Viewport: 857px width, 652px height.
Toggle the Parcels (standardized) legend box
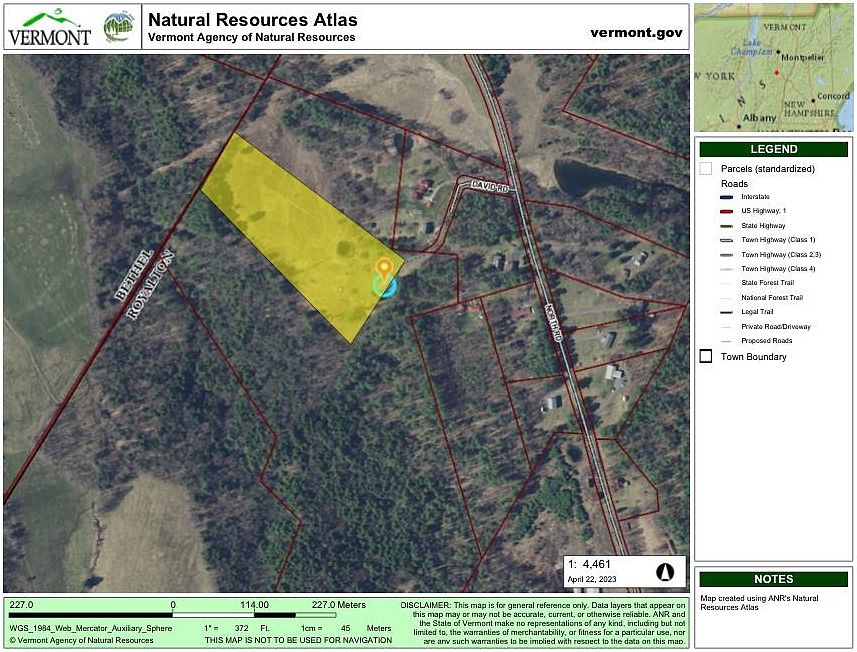(x=706, y=169)
